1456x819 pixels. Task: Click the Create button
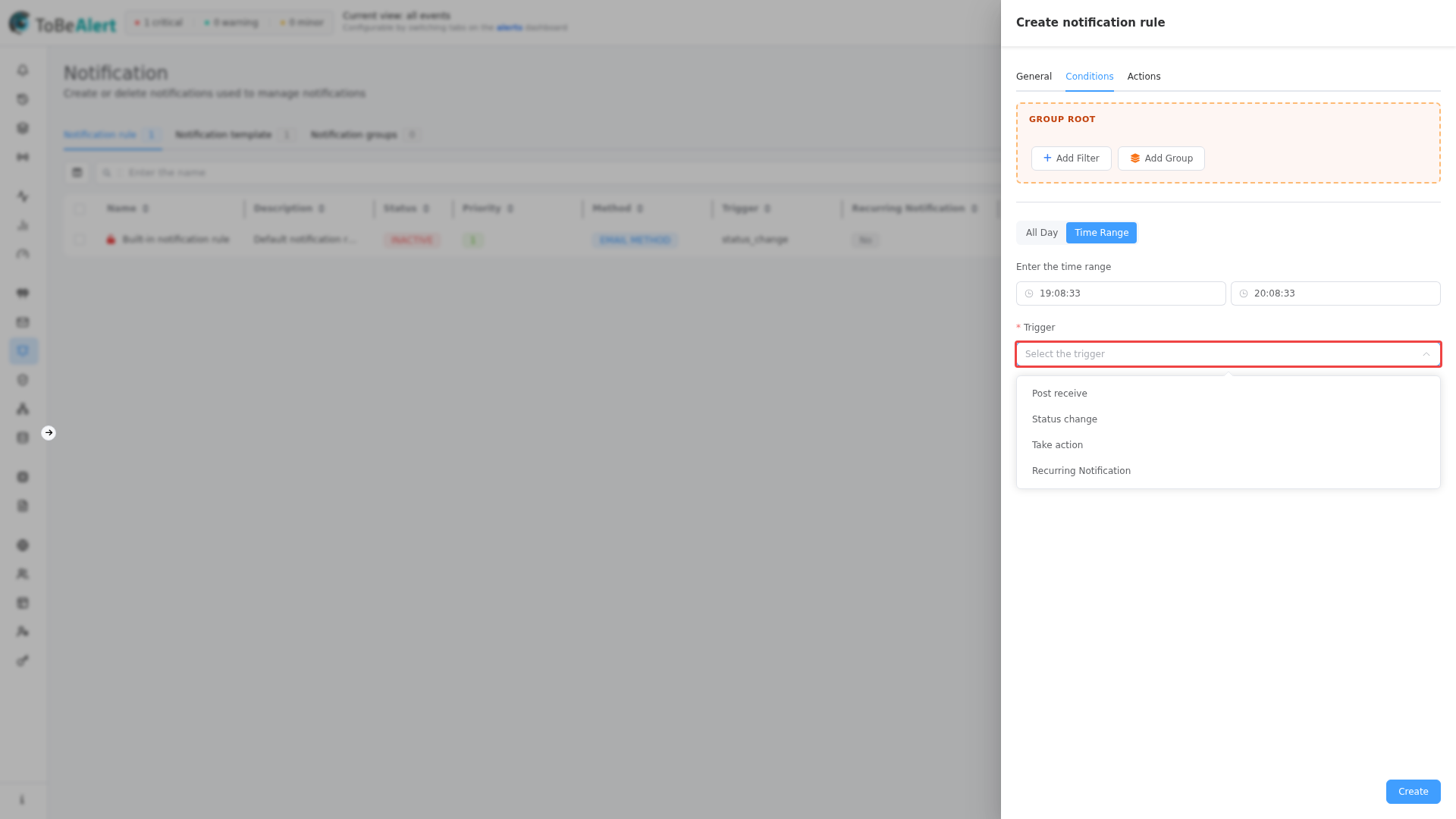[x=1413, y=792]
